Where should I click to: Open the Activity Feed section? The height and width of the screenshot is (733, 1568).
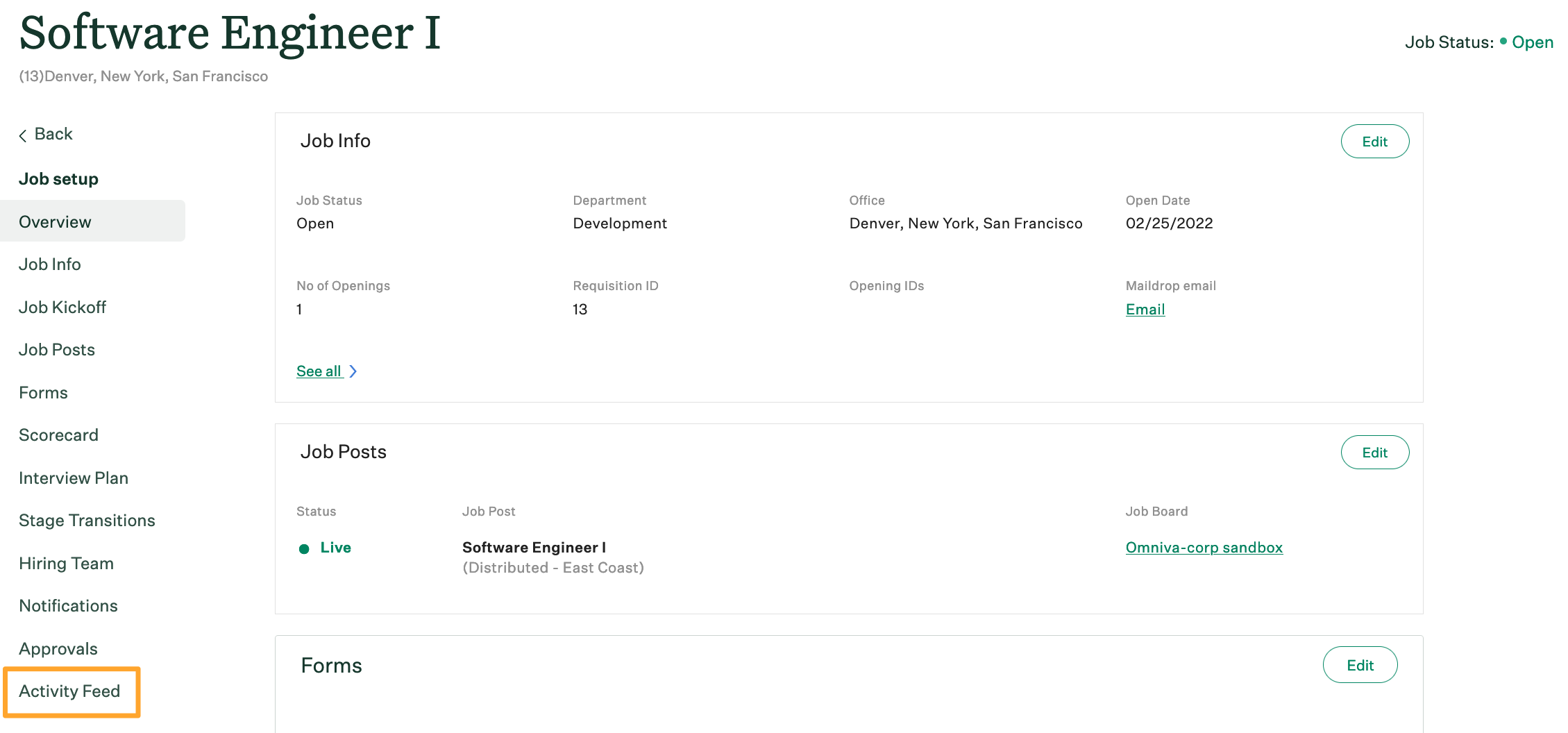click(69, 691)
